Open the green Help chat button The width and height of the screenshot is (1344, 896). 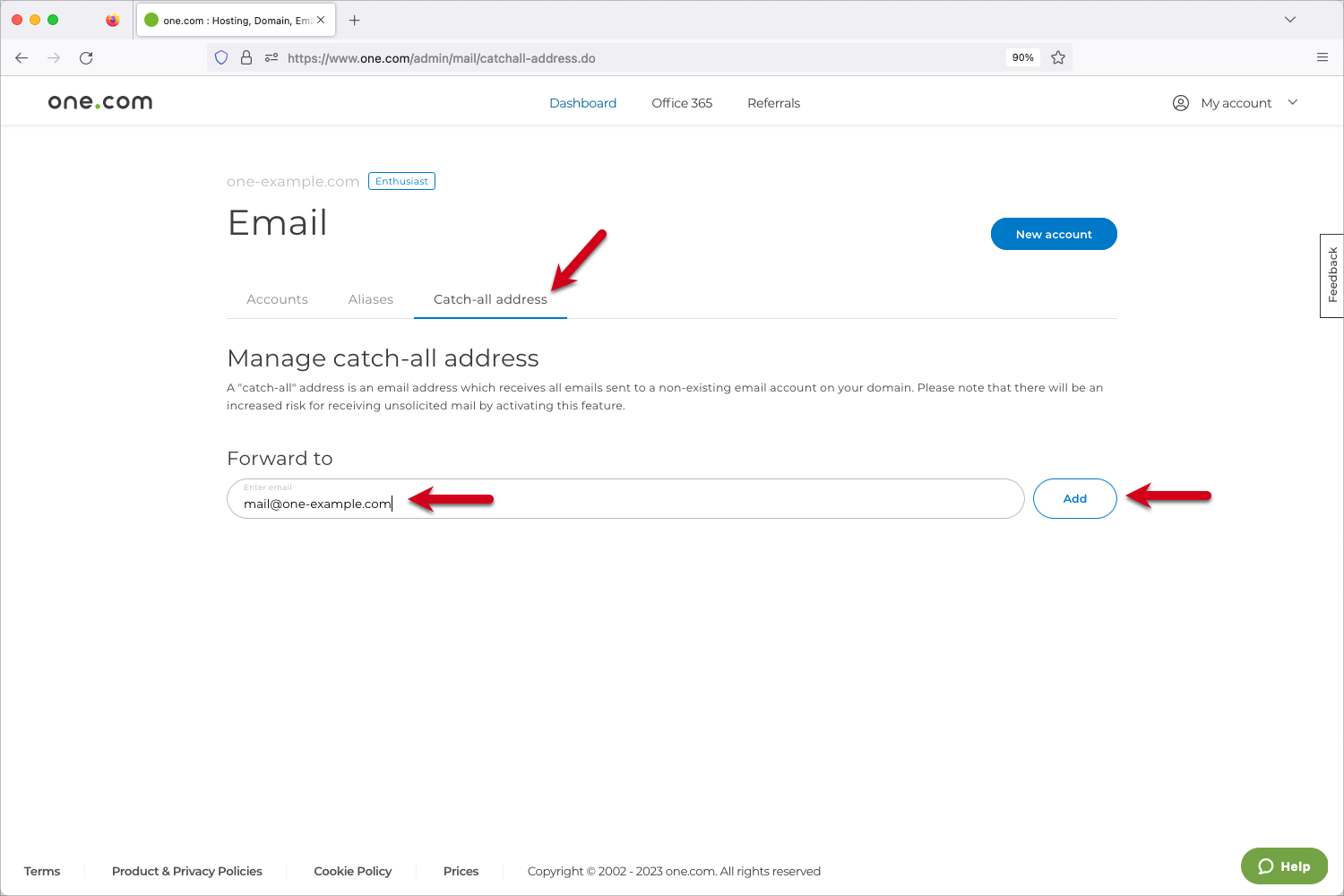pyautogui.click(x=1284, y=866)
